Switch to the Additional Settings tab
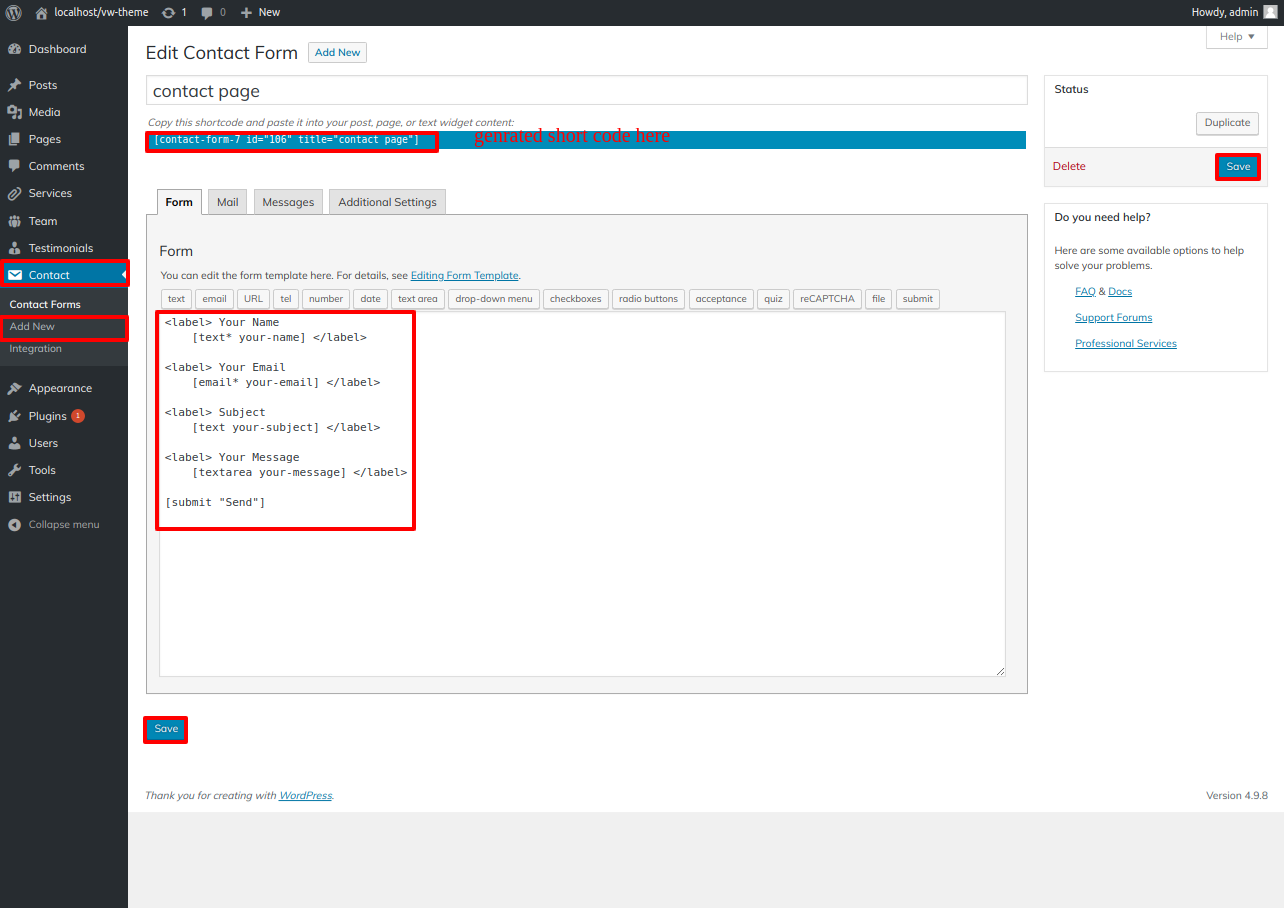 (x=387, y=202)
